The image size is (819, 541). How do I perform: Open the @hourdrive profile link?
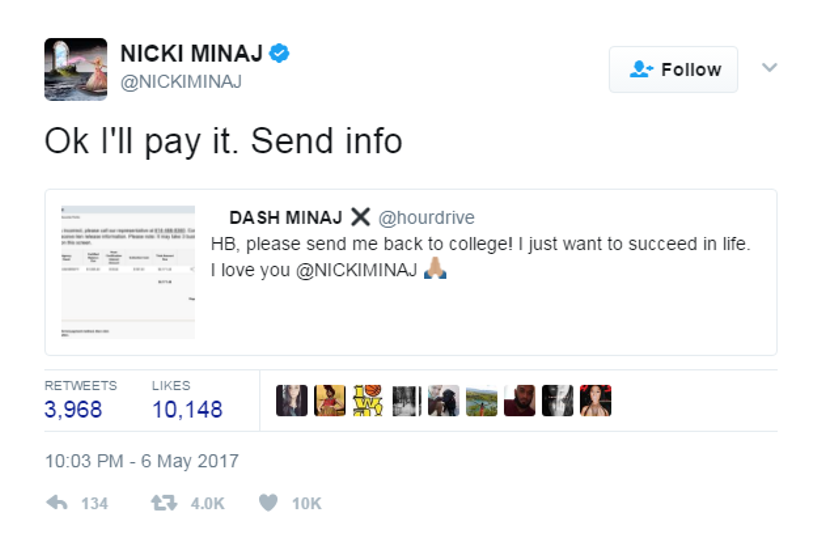coord(426,217)
